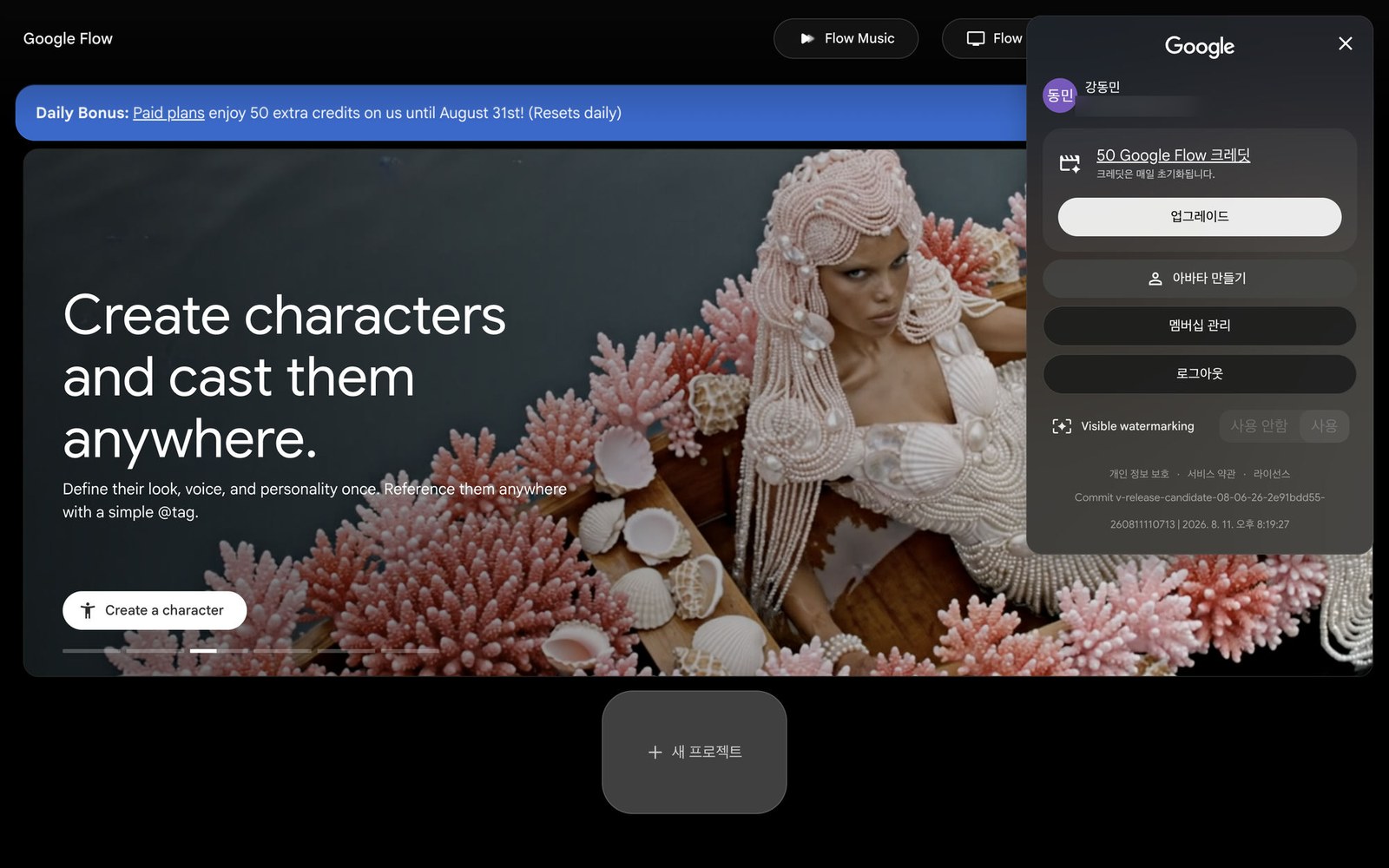Click the 강동민 account name
The width and height of the screenshot is (1389, 868).
(1103, 87)
